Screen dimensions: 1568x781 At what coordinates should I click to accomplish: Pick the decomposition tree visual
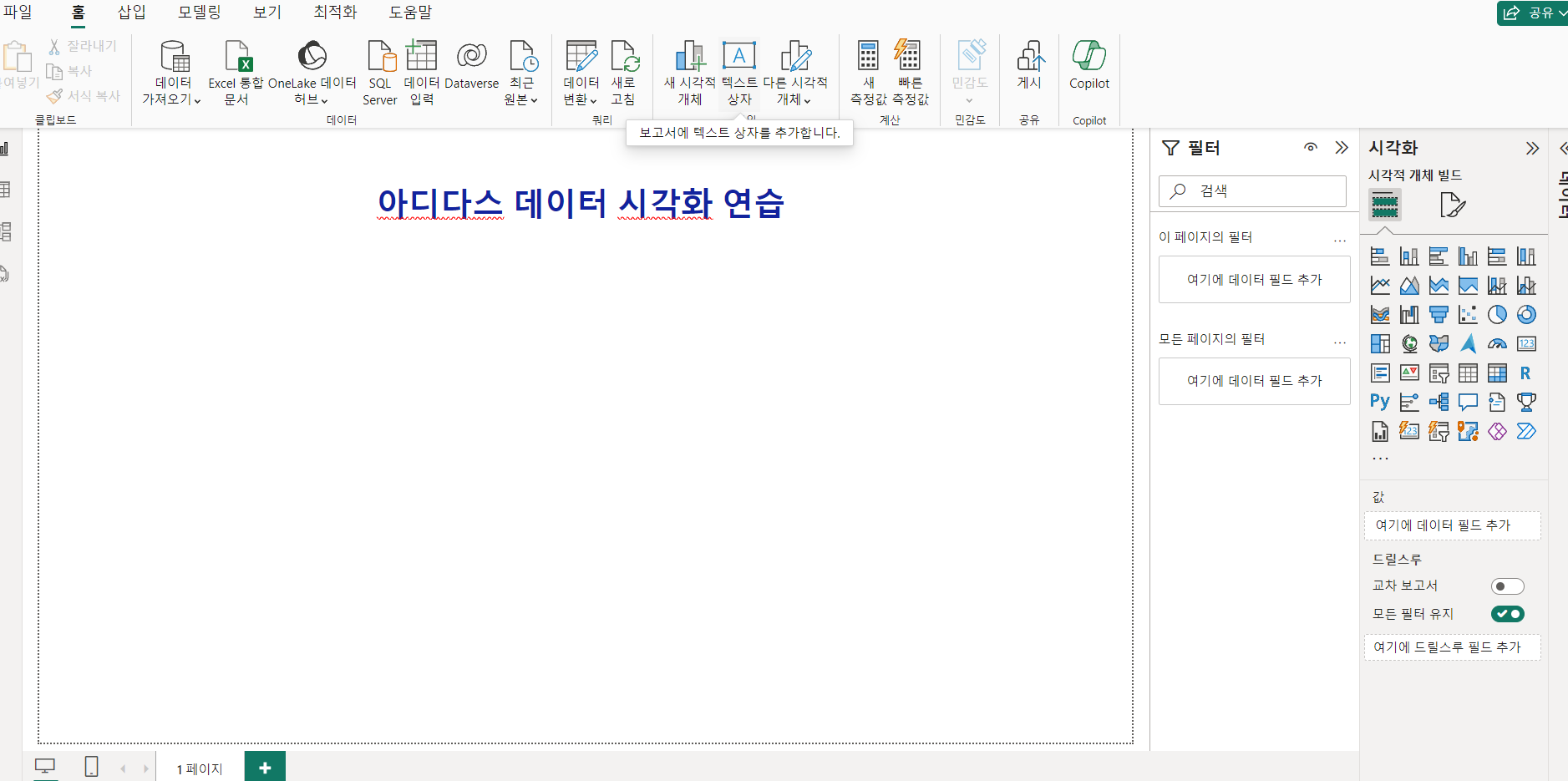1439,403
